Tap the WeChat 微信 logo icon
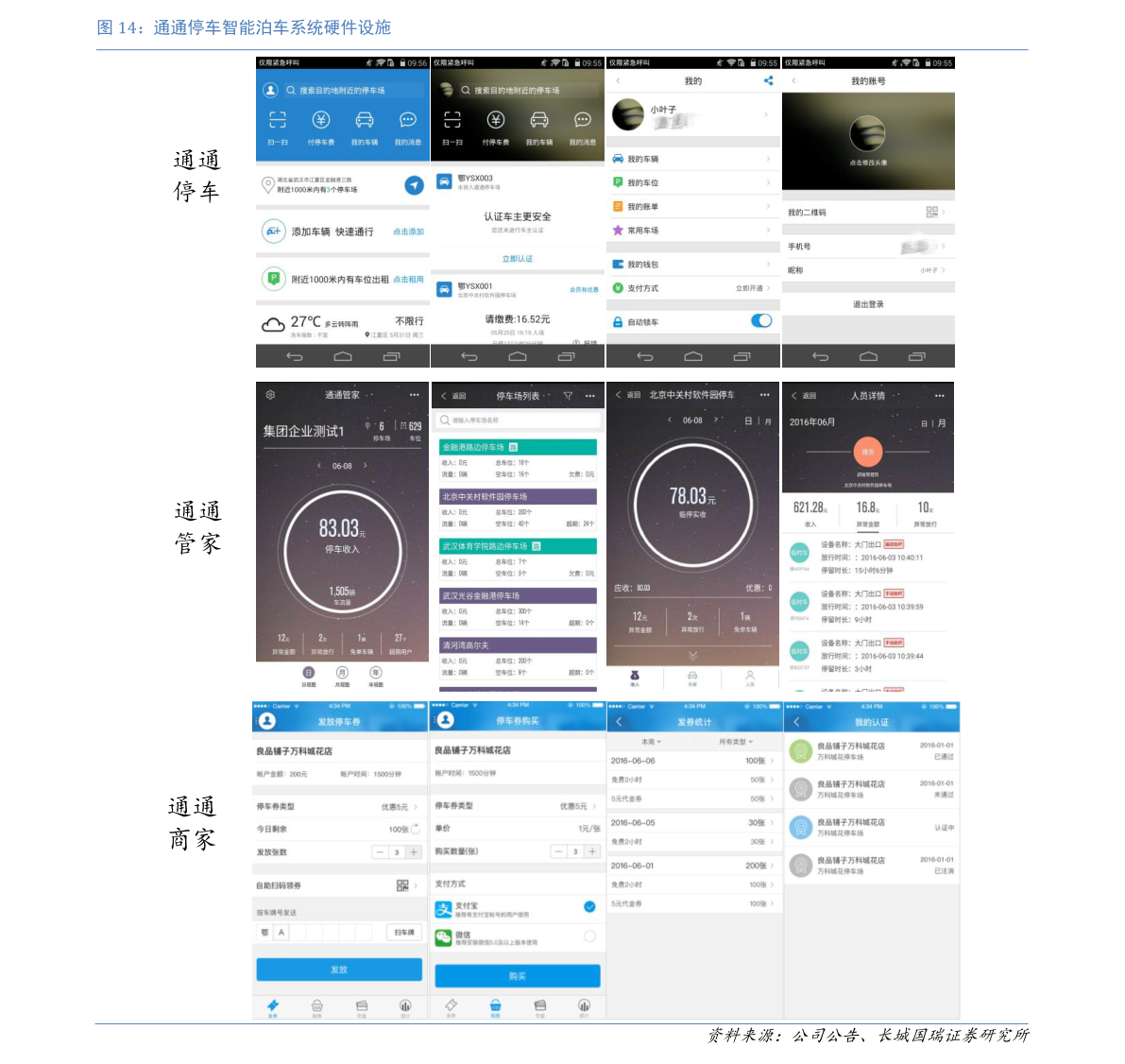This screenshot has width=1125, height=1064. 443,937
